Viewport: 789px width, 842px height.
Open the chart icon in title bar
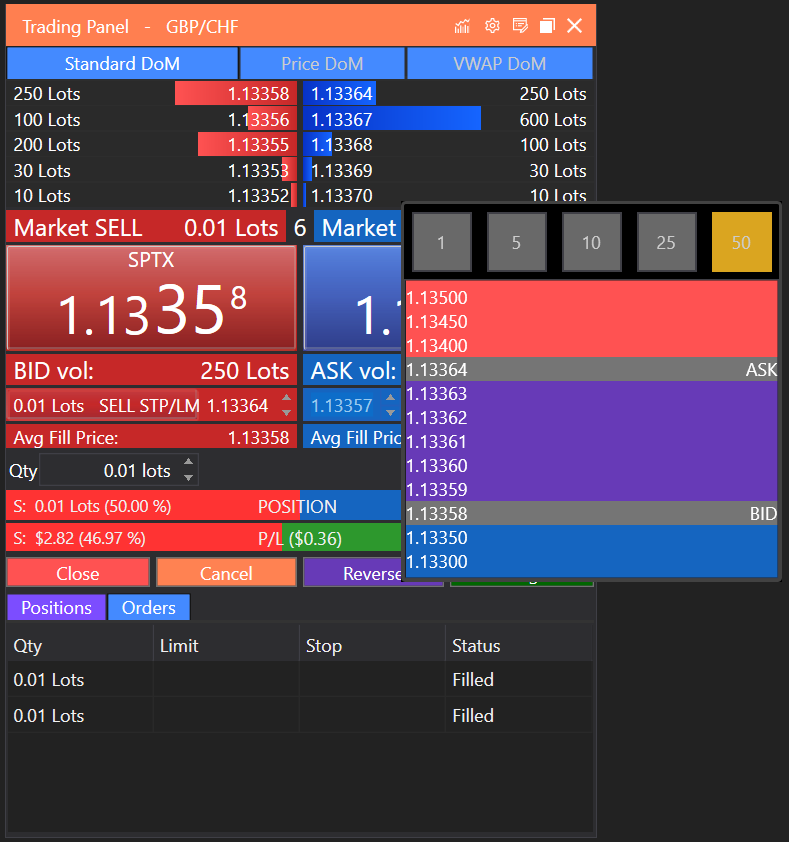click(462, 26)
